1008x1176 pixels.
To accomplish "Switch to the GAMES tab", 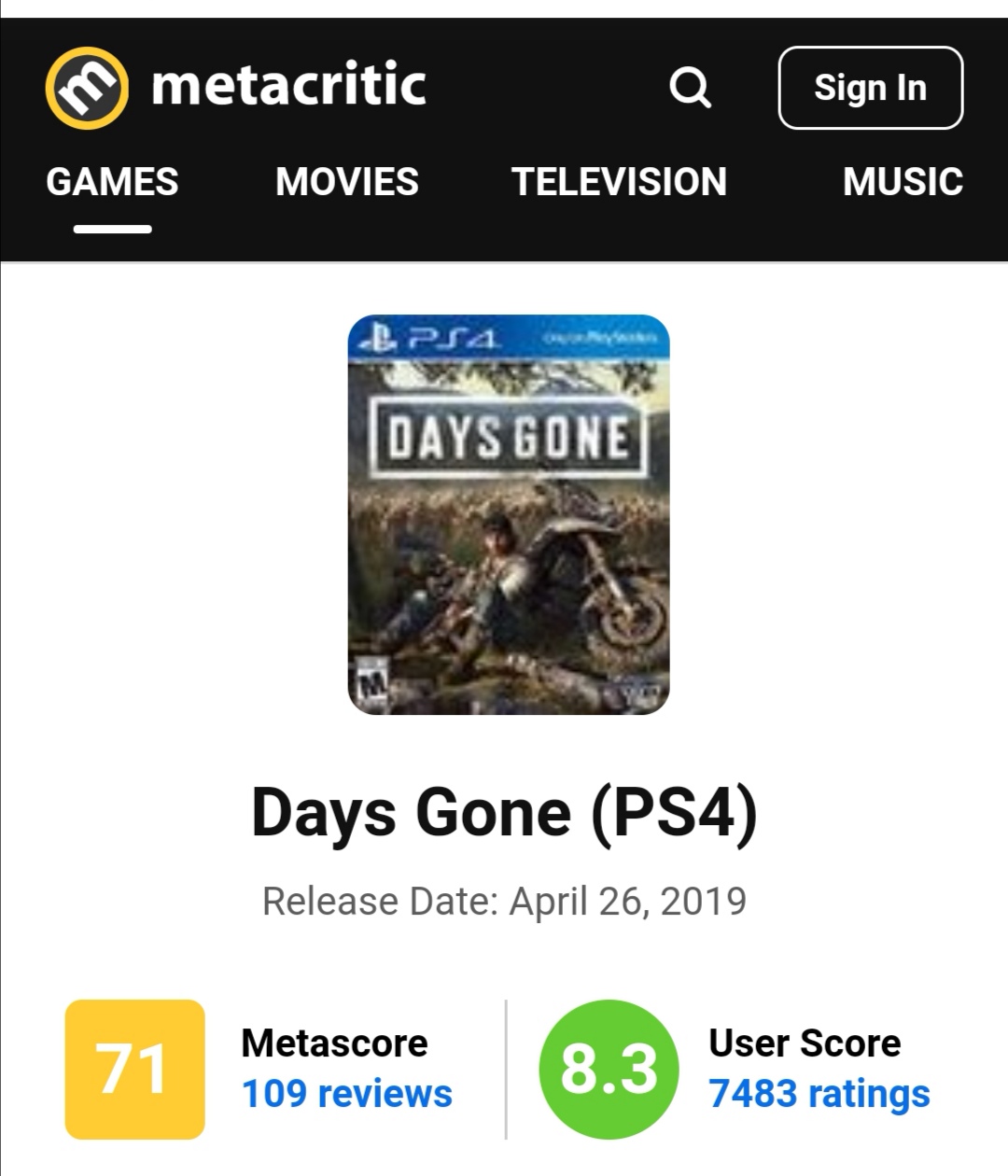I will (x=112, y=182).
